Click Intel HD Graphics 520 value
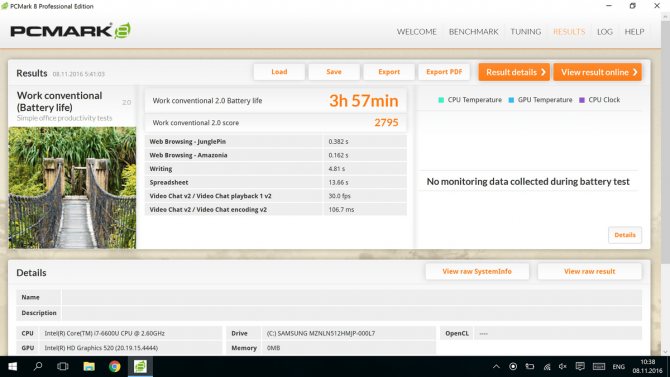 101,348
